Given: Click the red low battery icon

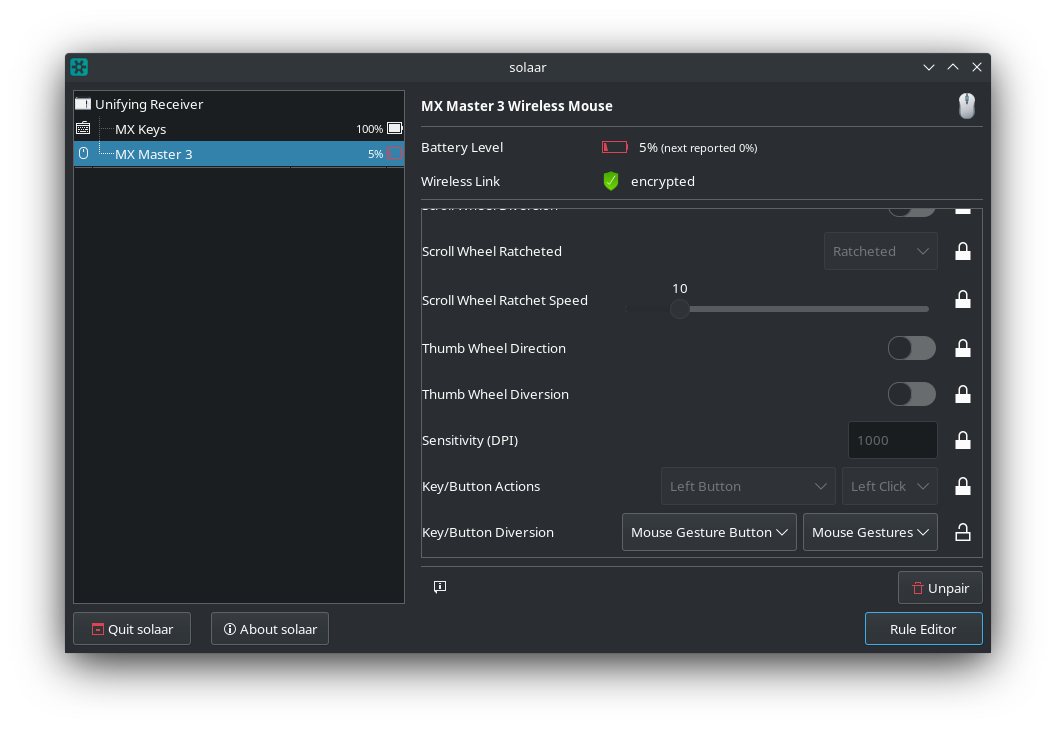Looking at the screenshot, I should point(615,147).
